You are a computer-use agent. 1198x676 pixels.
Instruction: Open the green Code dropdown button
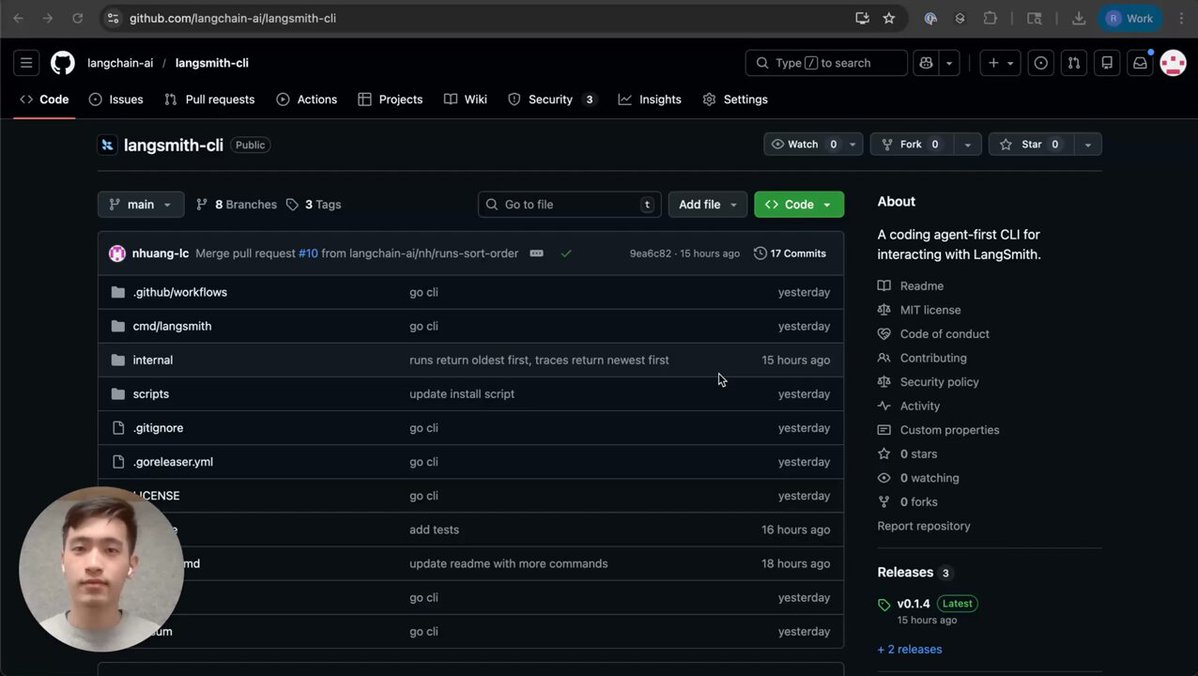click(798, 204)
